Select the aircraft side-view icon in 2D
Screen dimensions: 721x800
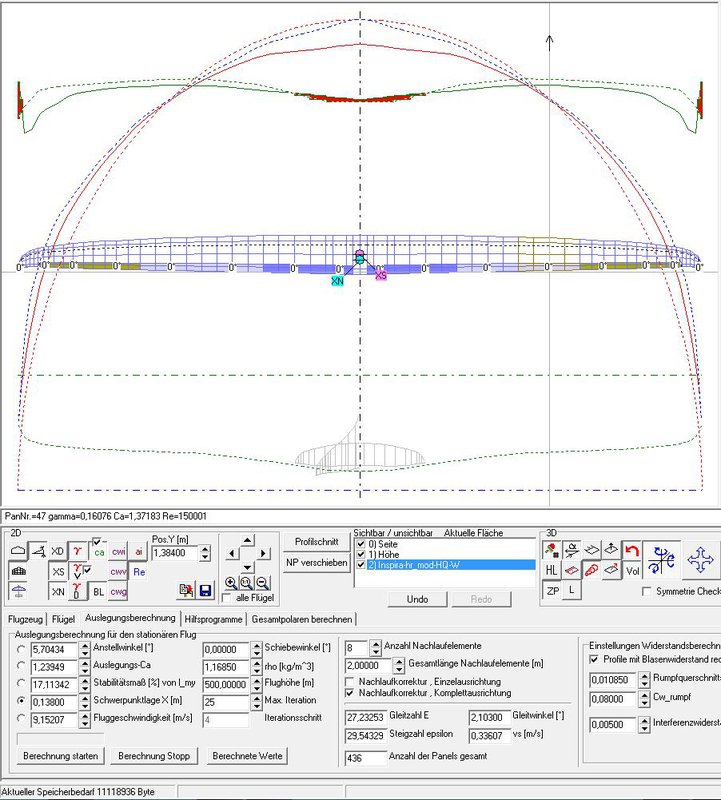[x=38, y=551]
